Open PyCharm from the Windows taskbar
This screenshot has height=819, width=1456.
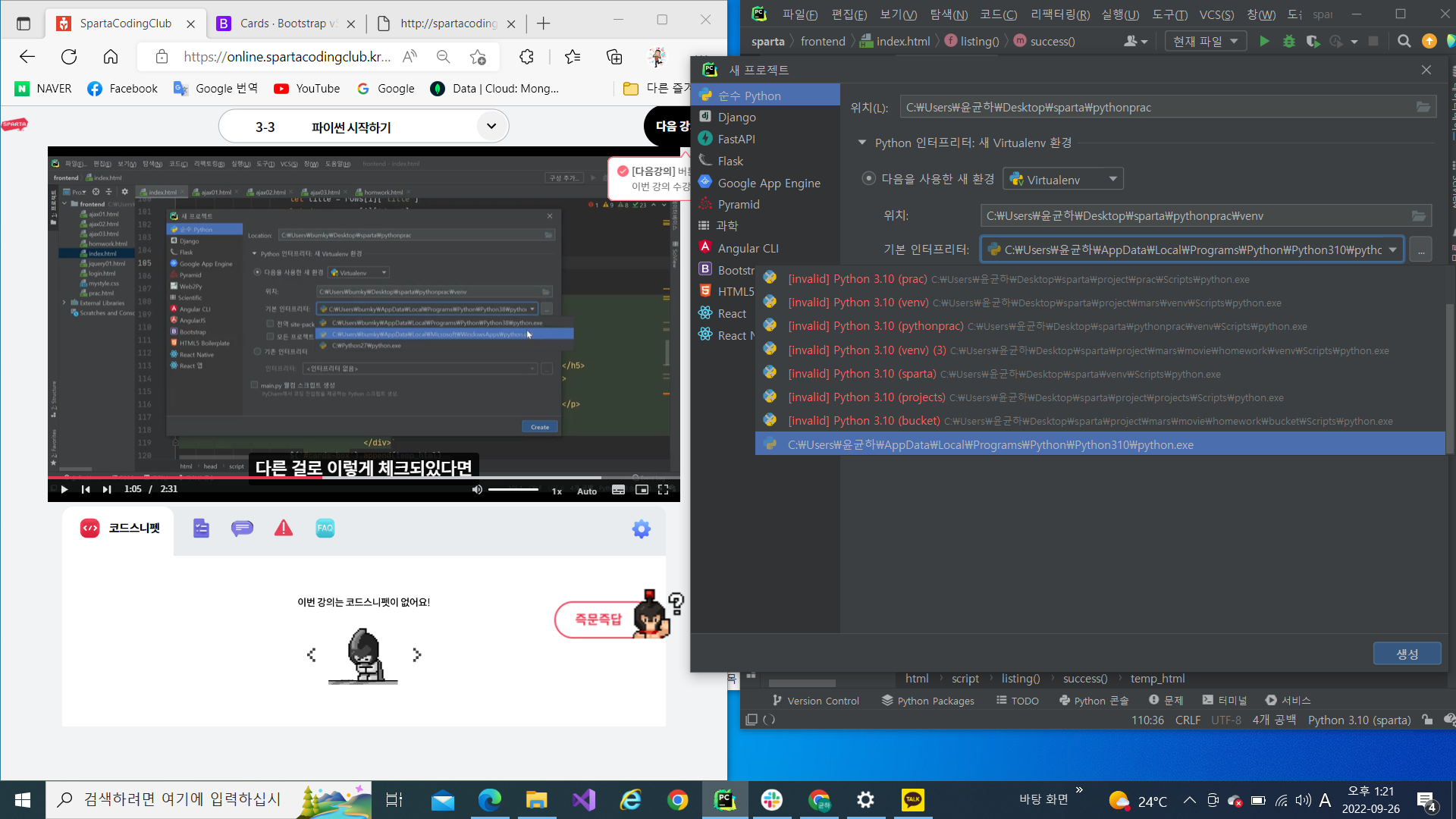point(725,799)
